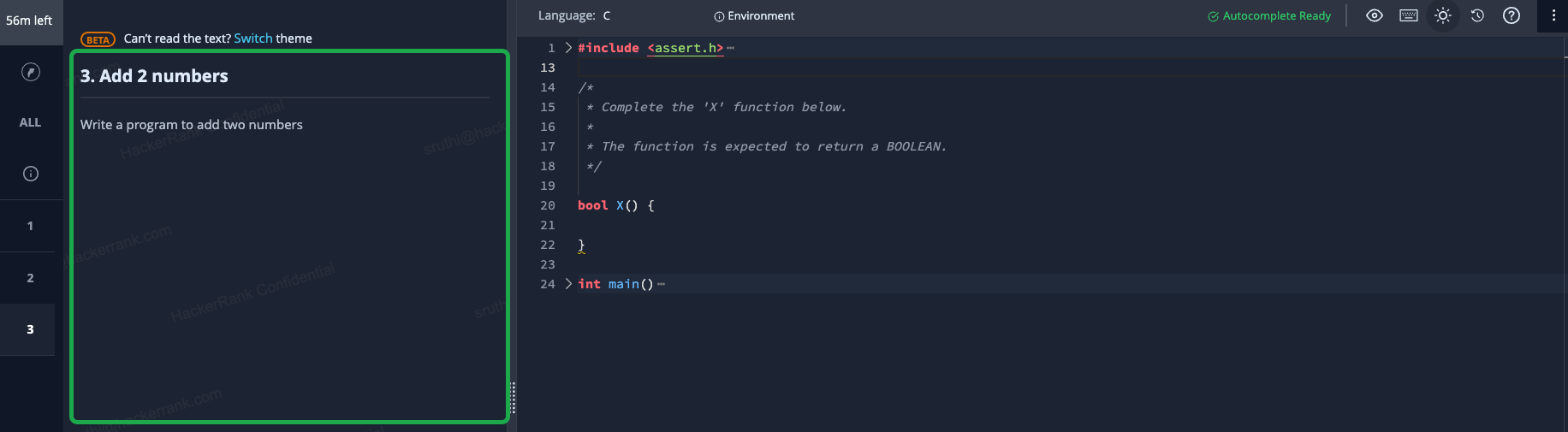
Task: Open code history clock icon
Action: click(1477, 15)
